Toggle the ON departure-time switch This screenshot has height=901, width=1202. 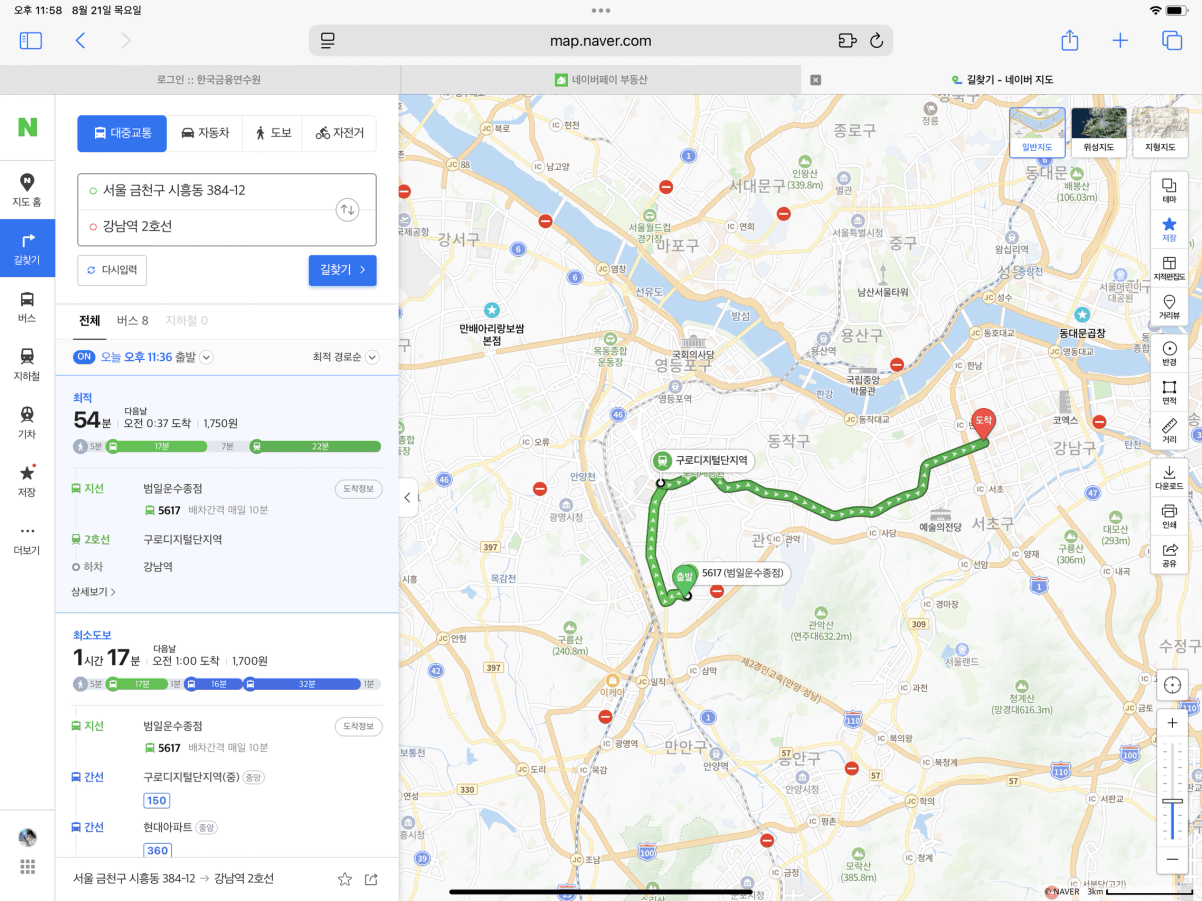point(84,357)
